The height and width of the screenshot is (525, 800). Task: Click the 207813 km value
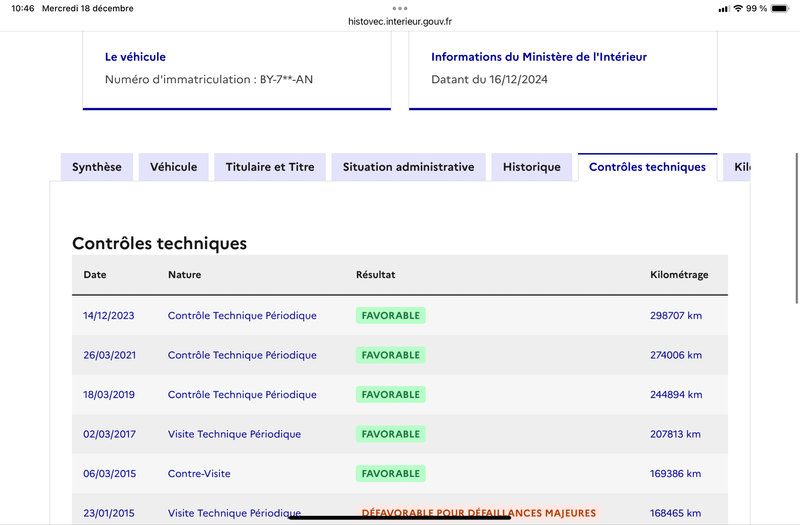(675, 434)
